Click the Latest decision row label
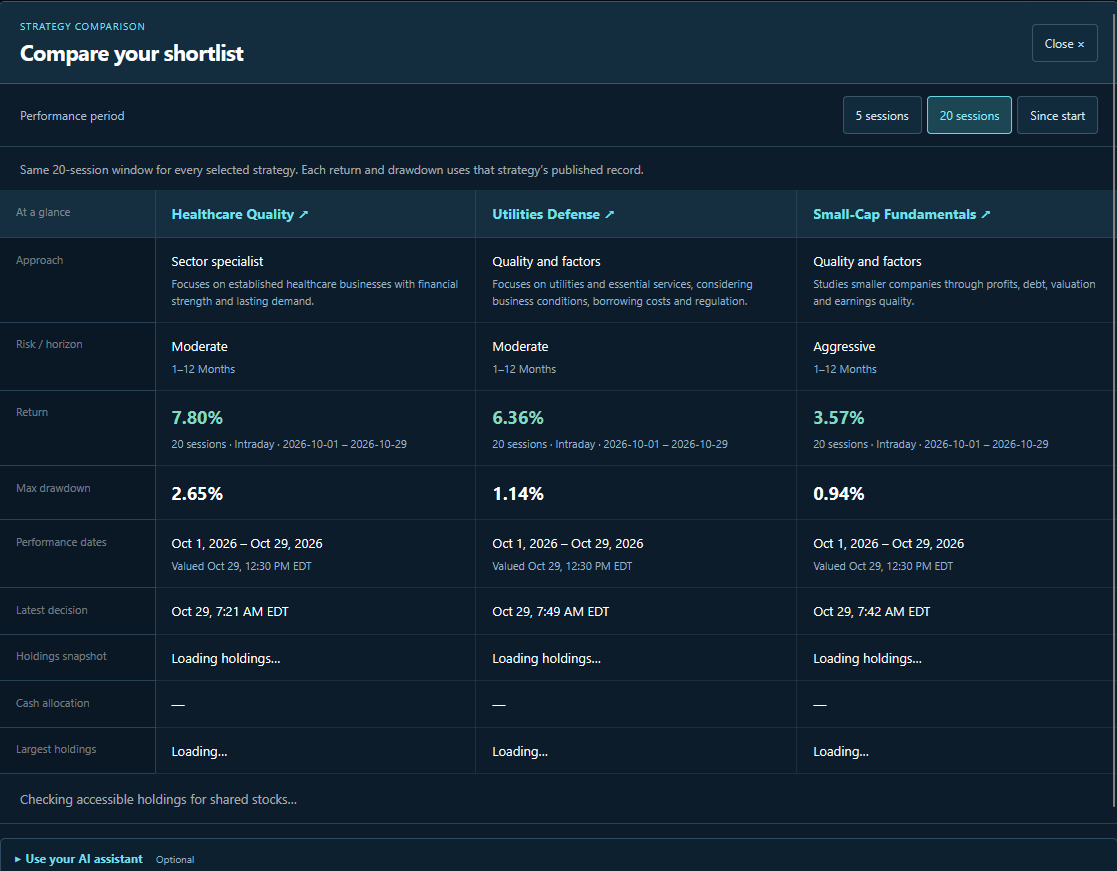1117x871 pixels. tap(52, 610)
